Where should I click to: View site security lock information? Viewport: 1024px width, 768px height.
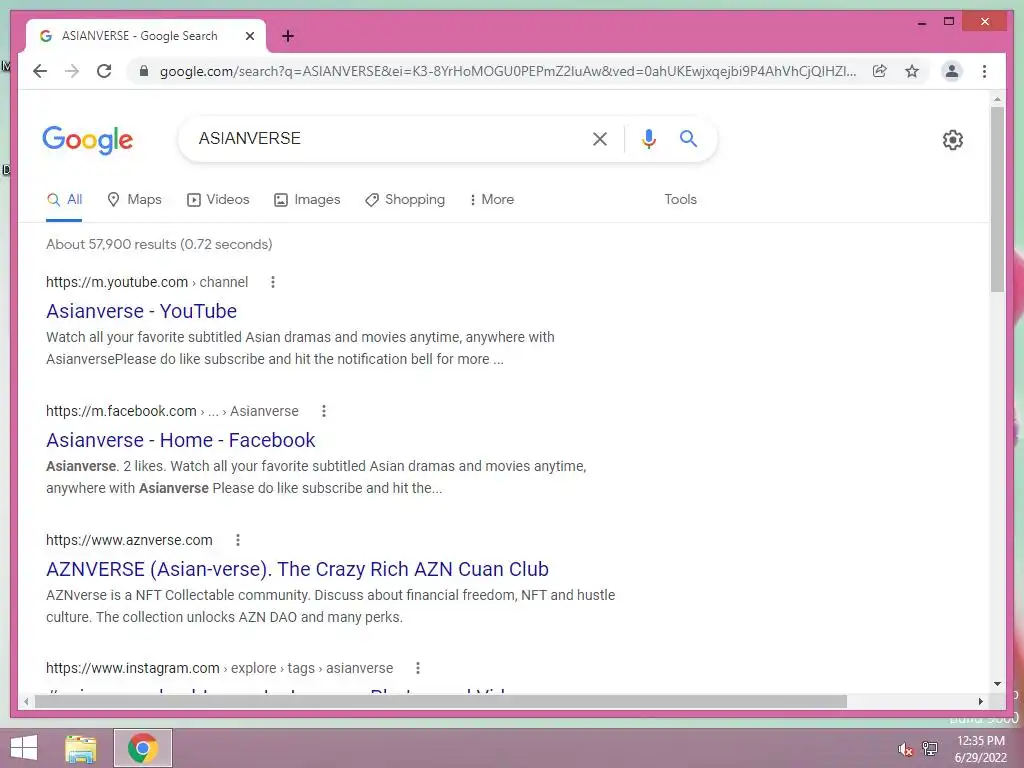pos(144,71)
